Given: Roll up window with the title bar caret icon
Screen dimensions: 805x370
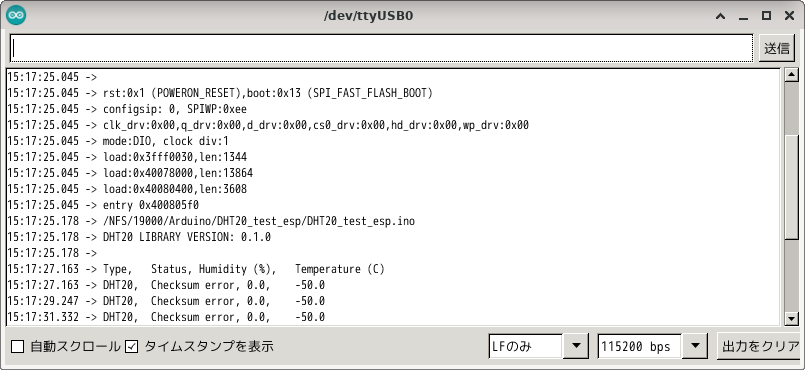Looking at the screenshot, I should (x=720, y=16).
